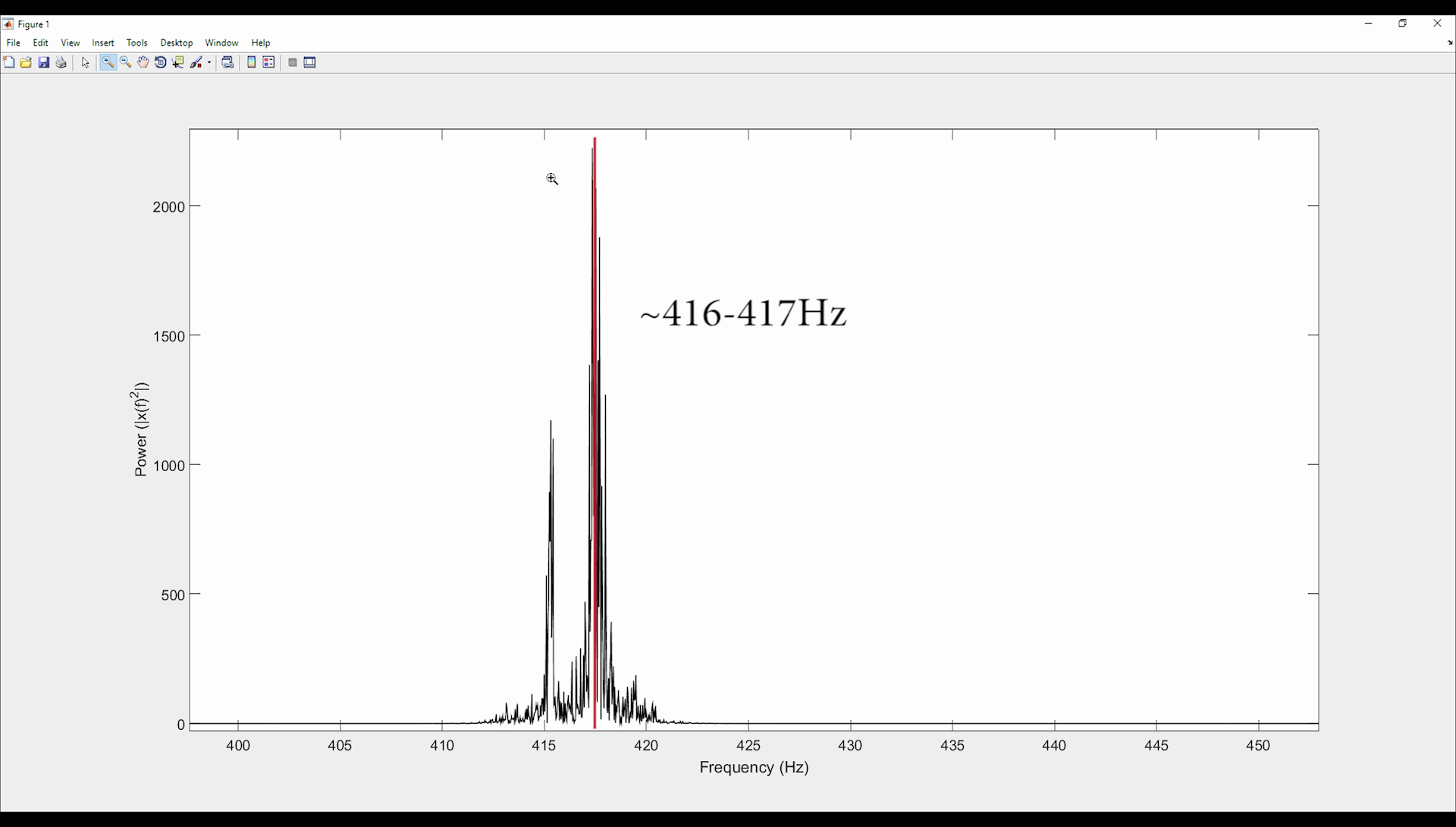Open the View menu
1456x827 pixels.
[x=71, y=43]
